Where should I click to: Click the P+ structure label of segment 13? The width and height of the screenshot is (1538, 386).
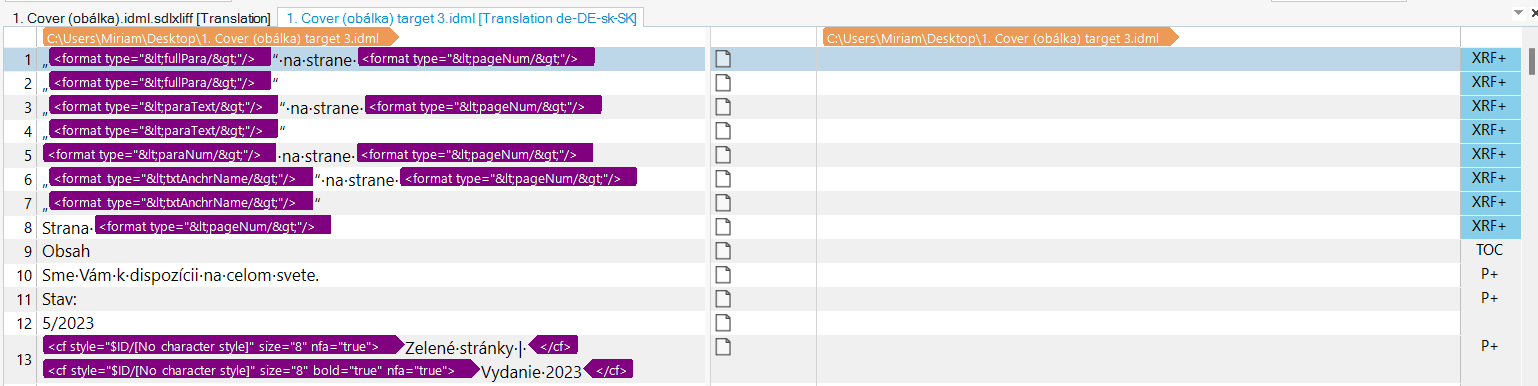tap(1489, 346)
